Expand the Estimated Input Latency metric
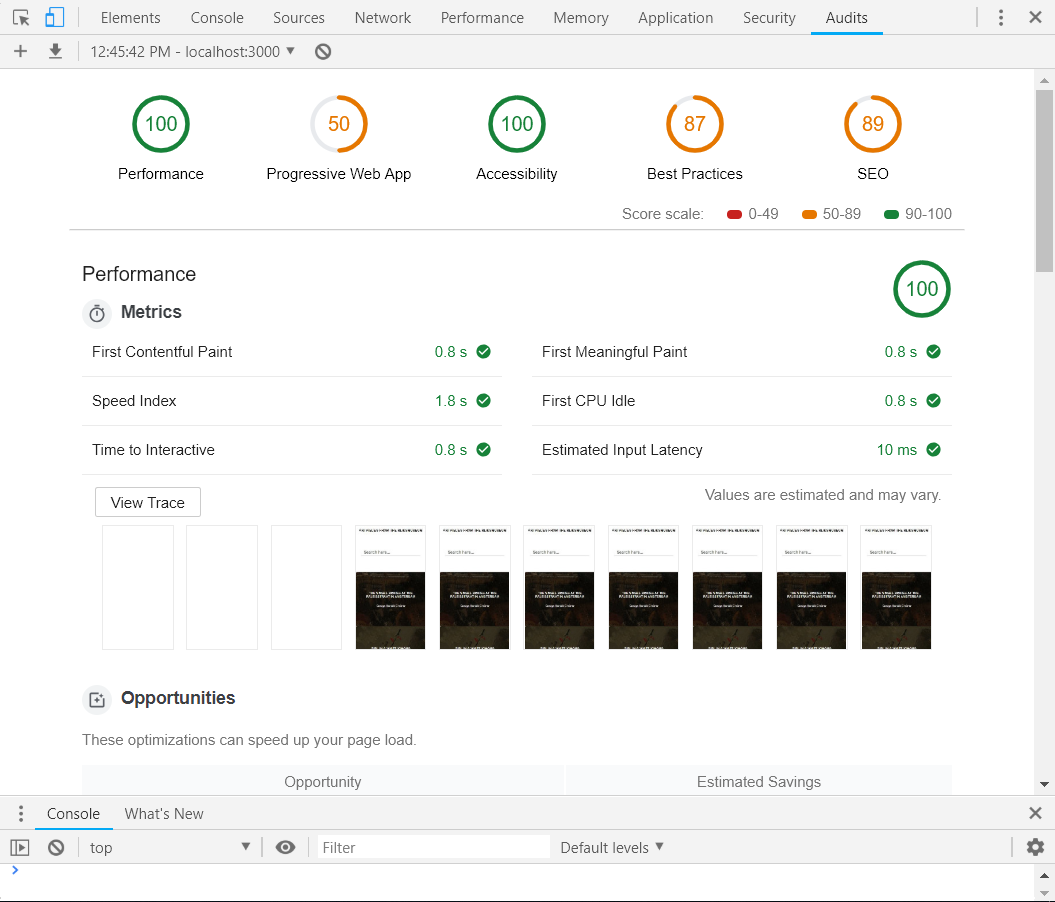This screenshot has width=1055, height=902. (x=741, y=450)
